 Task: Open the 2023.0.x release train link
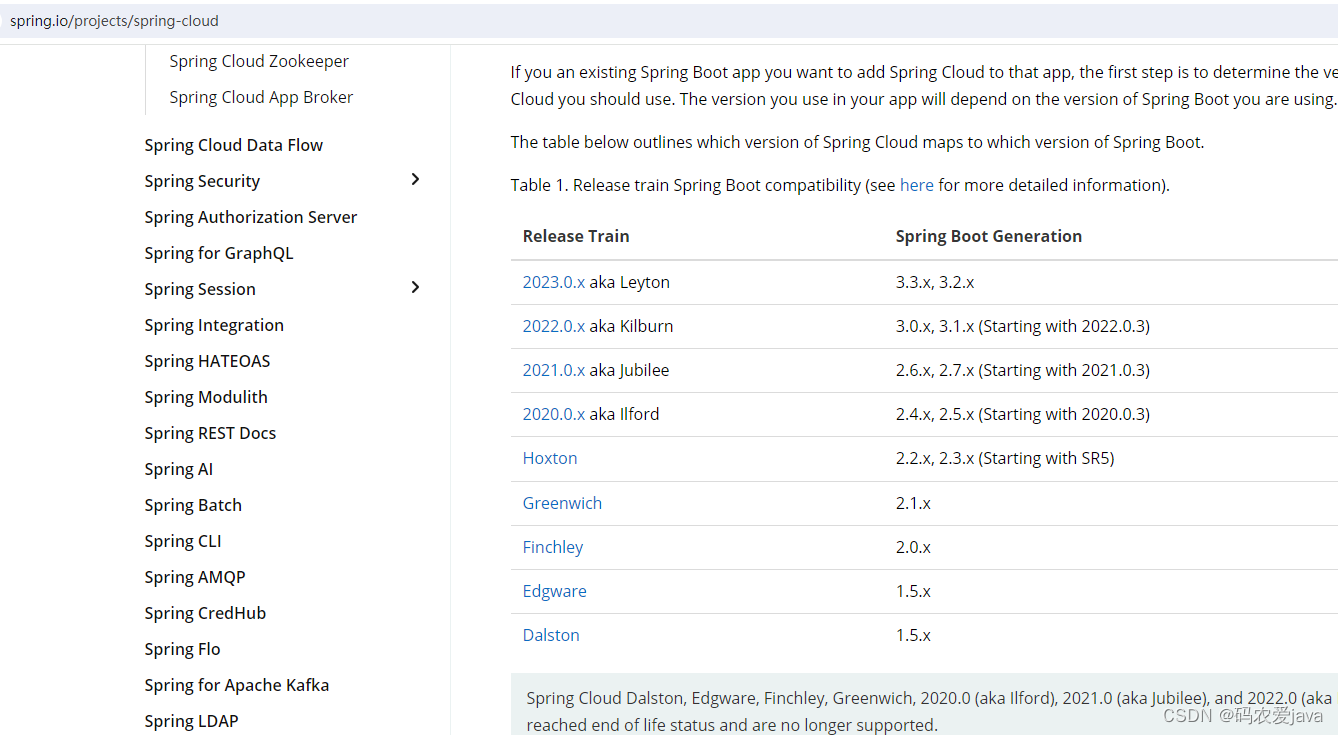(554, 282)
